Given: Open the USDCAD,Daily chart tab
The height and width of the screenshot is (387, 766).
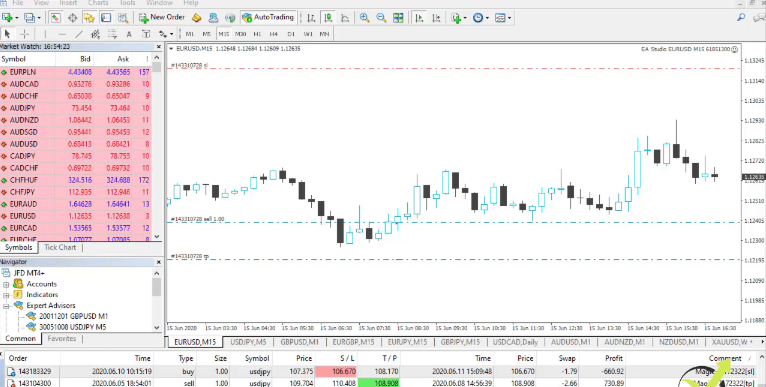Looking at the screenshot, I should click(x=515, y=342).
